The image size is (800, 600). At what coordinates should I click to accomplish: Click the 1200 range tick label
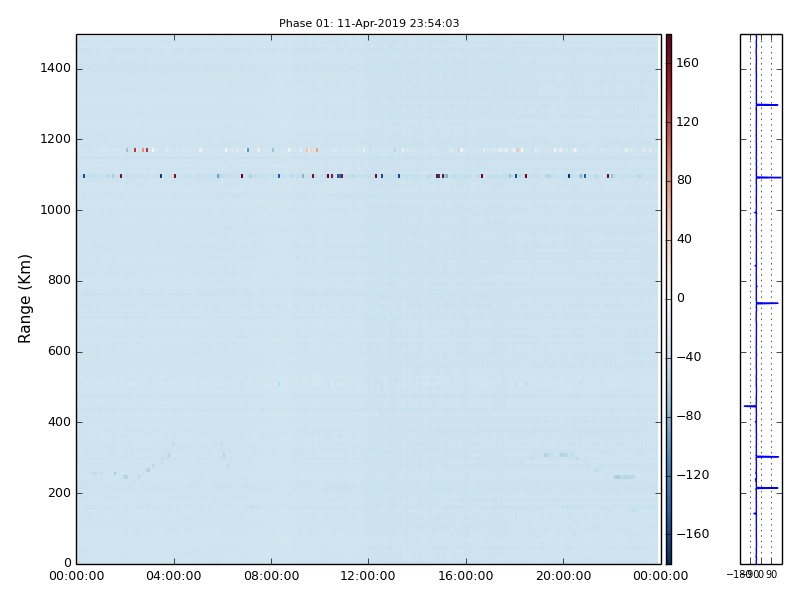coord(56,139)
